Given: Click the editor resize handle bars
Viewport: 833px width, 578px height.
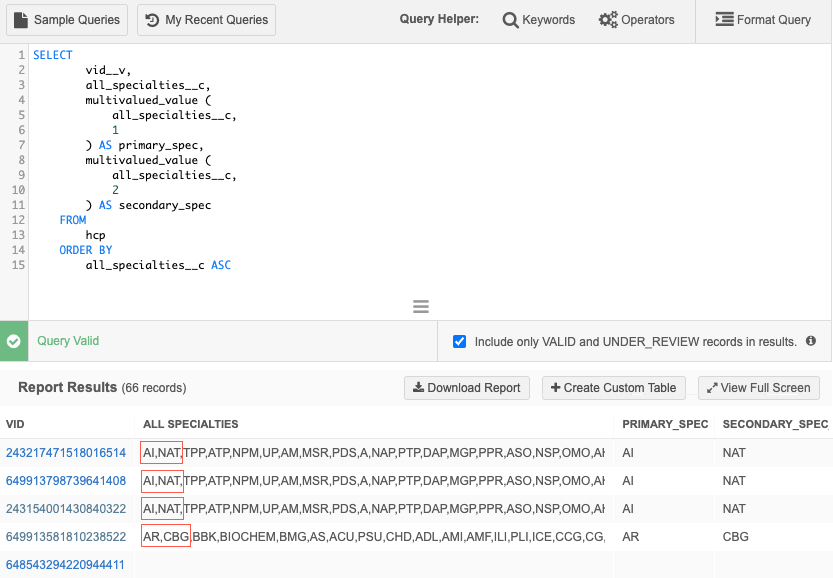Looking at the screenshot, I should 421,306.
